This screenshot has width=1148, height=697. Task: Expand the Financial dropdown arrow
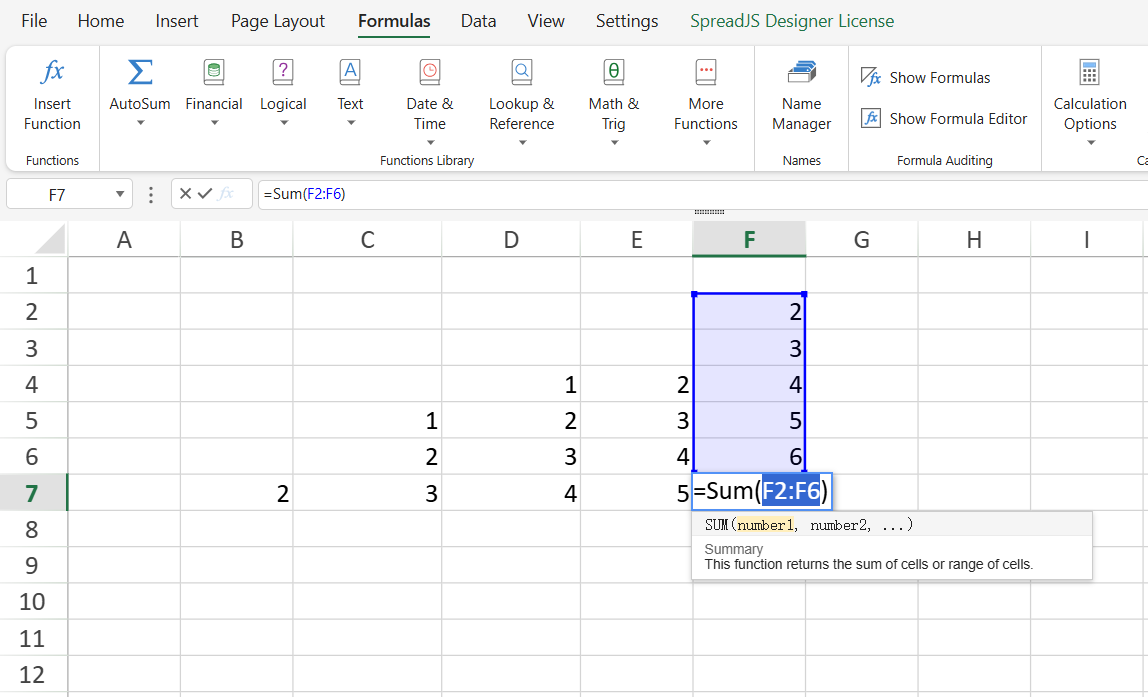pos(215,123)
